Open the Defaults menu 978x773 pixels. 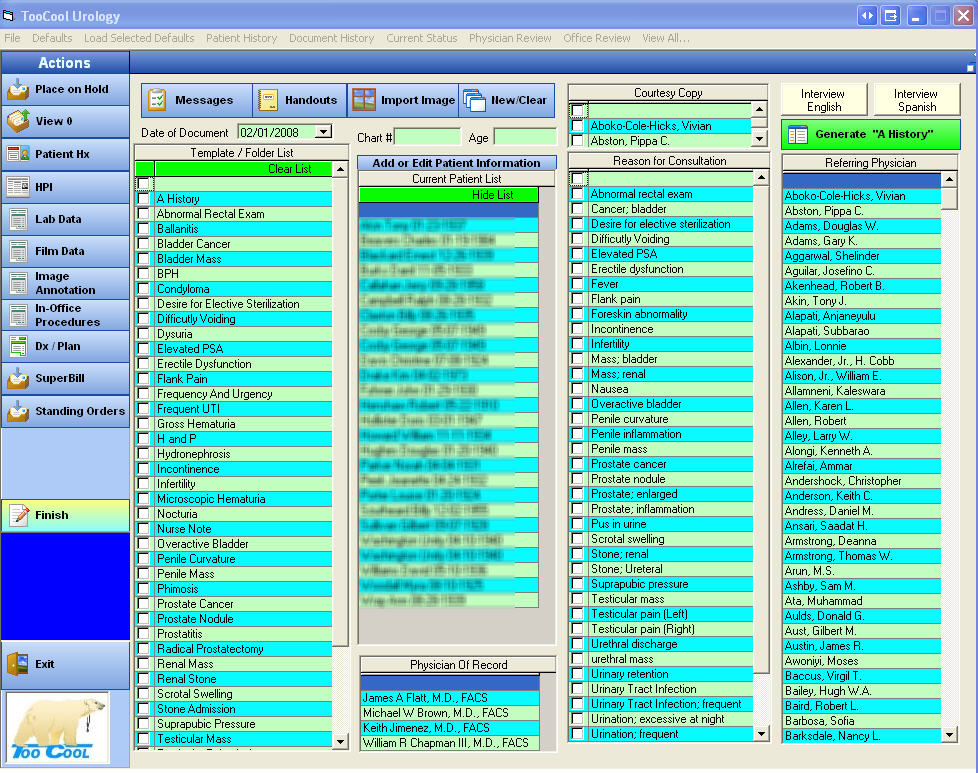(x=52, y=38)
